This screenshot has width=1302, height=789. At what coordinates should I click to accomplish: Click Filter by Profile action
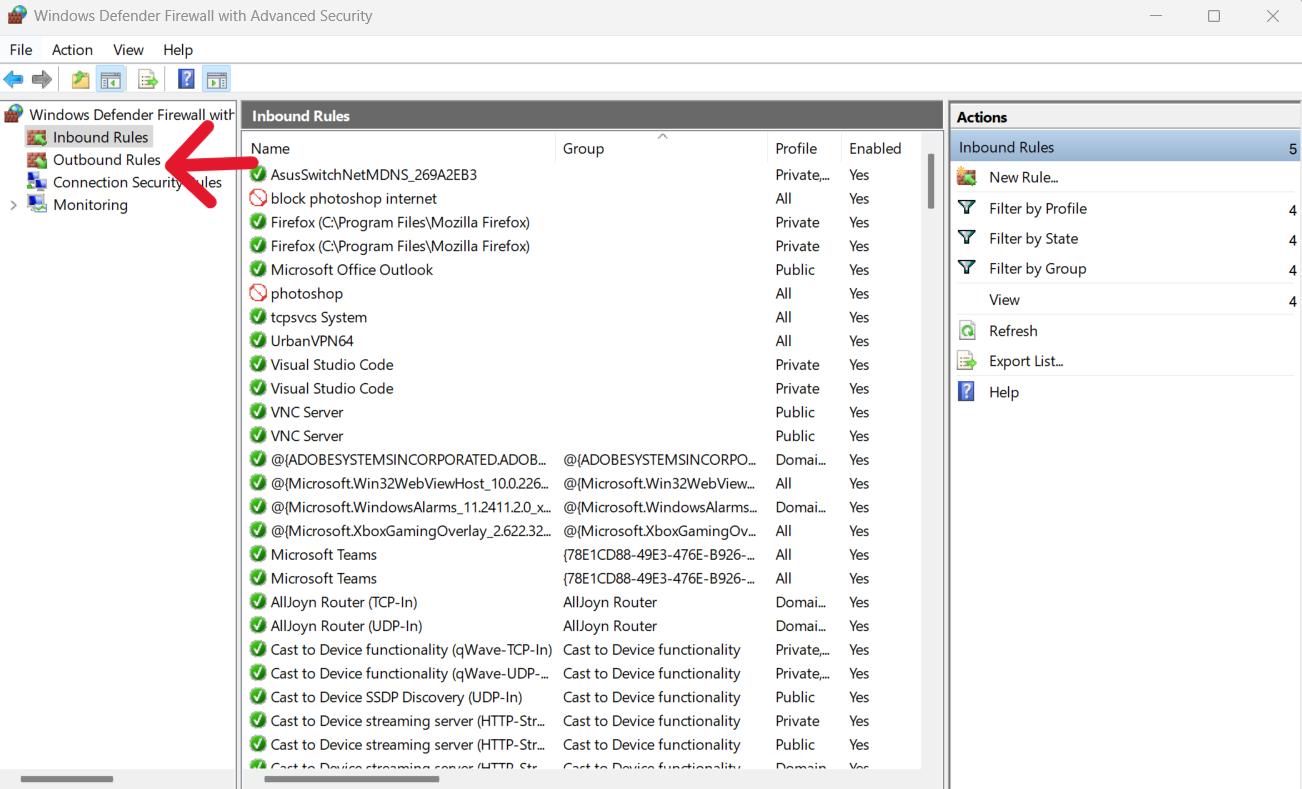click(1038, 208)
